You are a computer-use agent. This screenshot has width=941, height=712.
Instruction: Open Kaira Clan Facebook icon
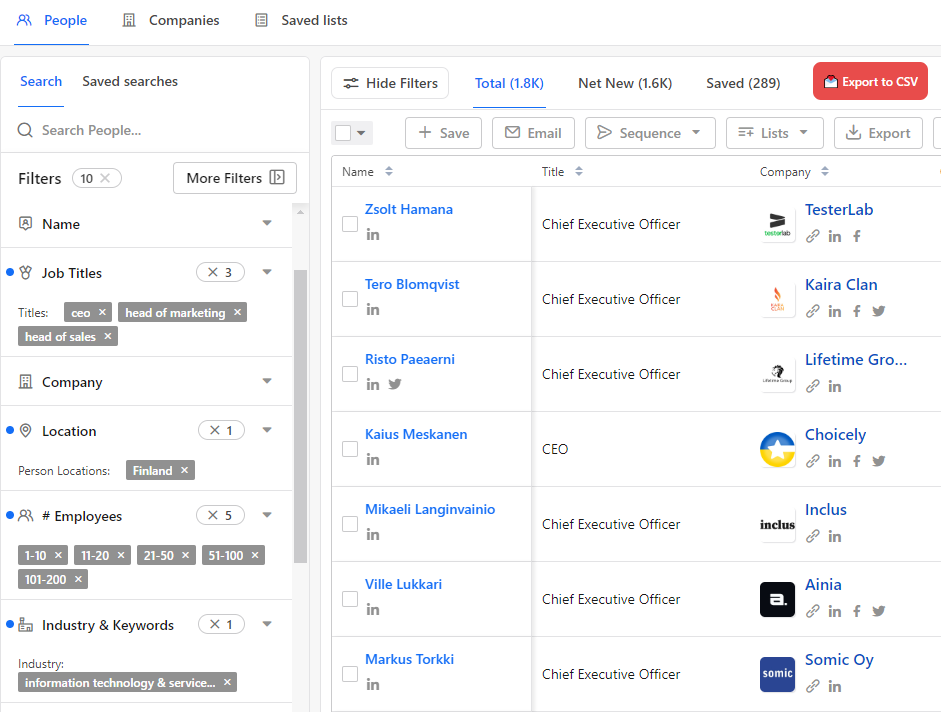(x=857, y=311)
